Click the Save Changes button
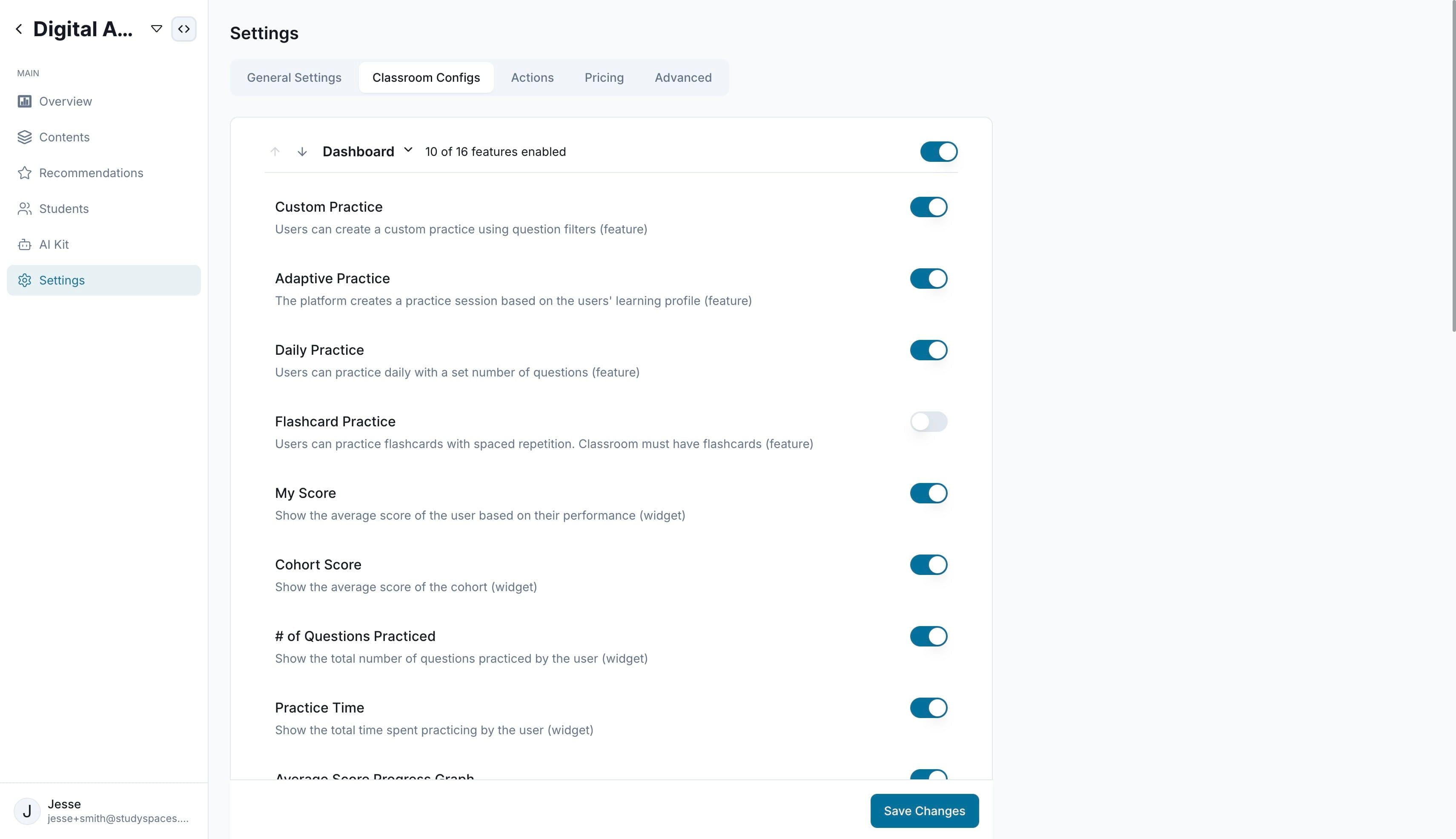Image resolution: width=1456 pixels, height=839 pixels. point(924,811)
